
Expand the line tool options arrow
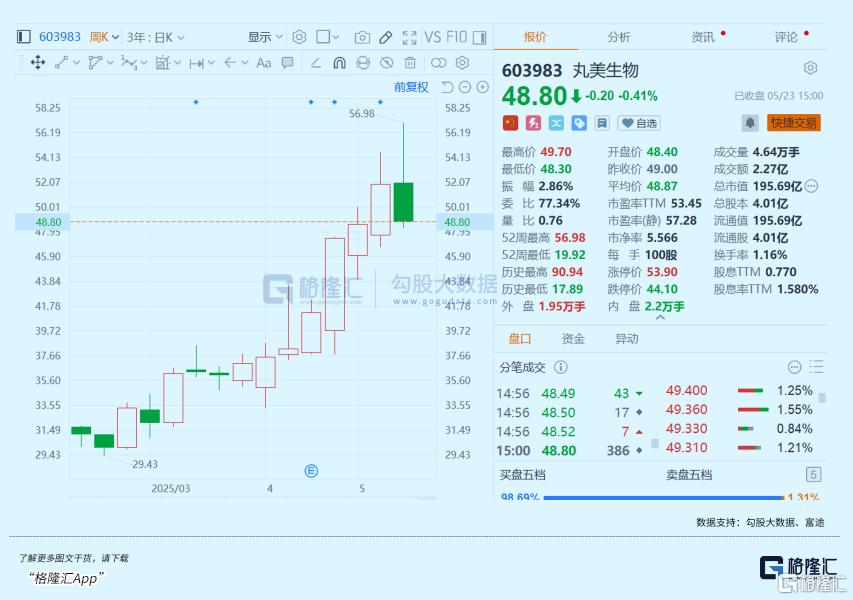pyautogui.click(x=76, y=63)
